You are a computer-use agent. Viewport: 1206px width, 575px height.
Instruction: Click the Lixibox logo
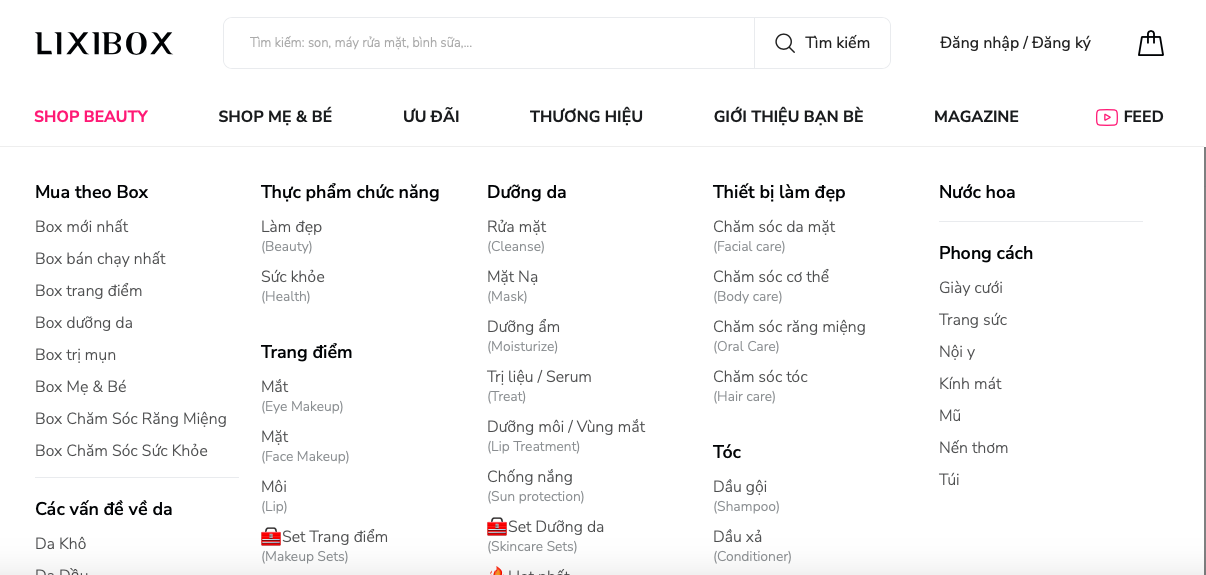[104, 43]
